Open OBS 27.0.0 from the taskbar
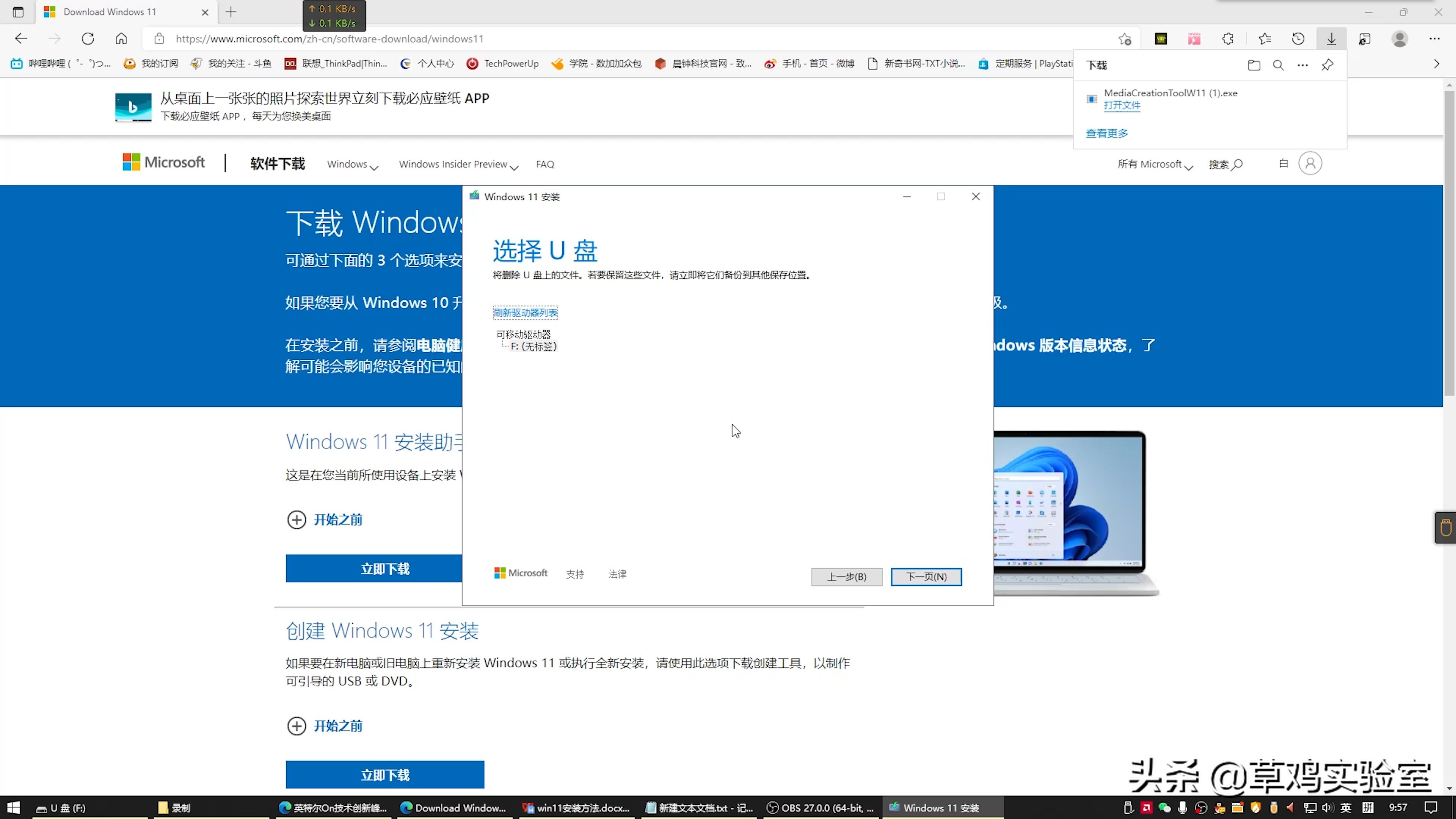Image resolution: width=1456 pixels, height=819 pixels. pyautogui.click(x=819, y=808)
